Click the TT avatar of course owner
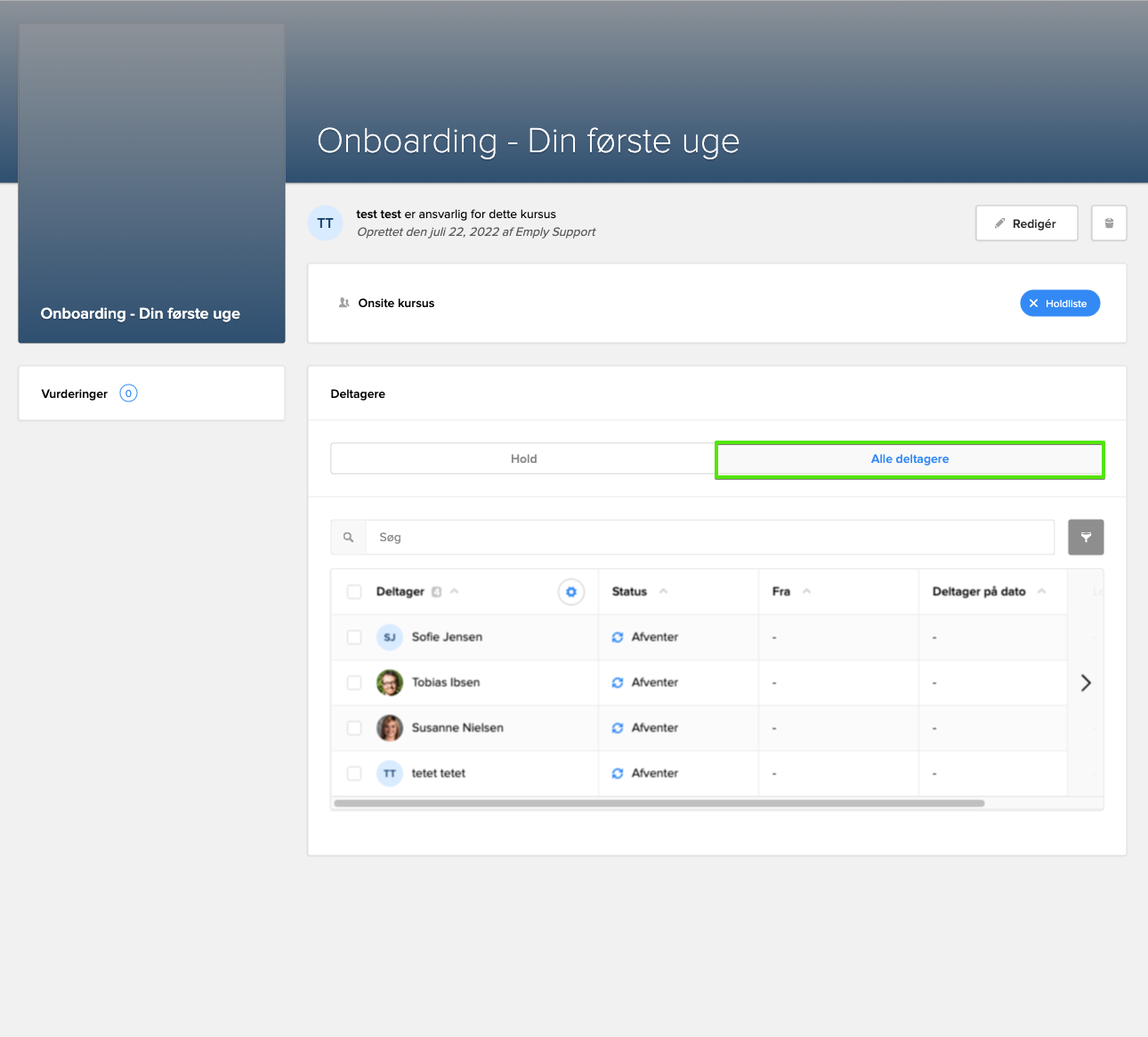Image resolution: width=1148 pixels, height=1037 pixels. pos(326,223)
